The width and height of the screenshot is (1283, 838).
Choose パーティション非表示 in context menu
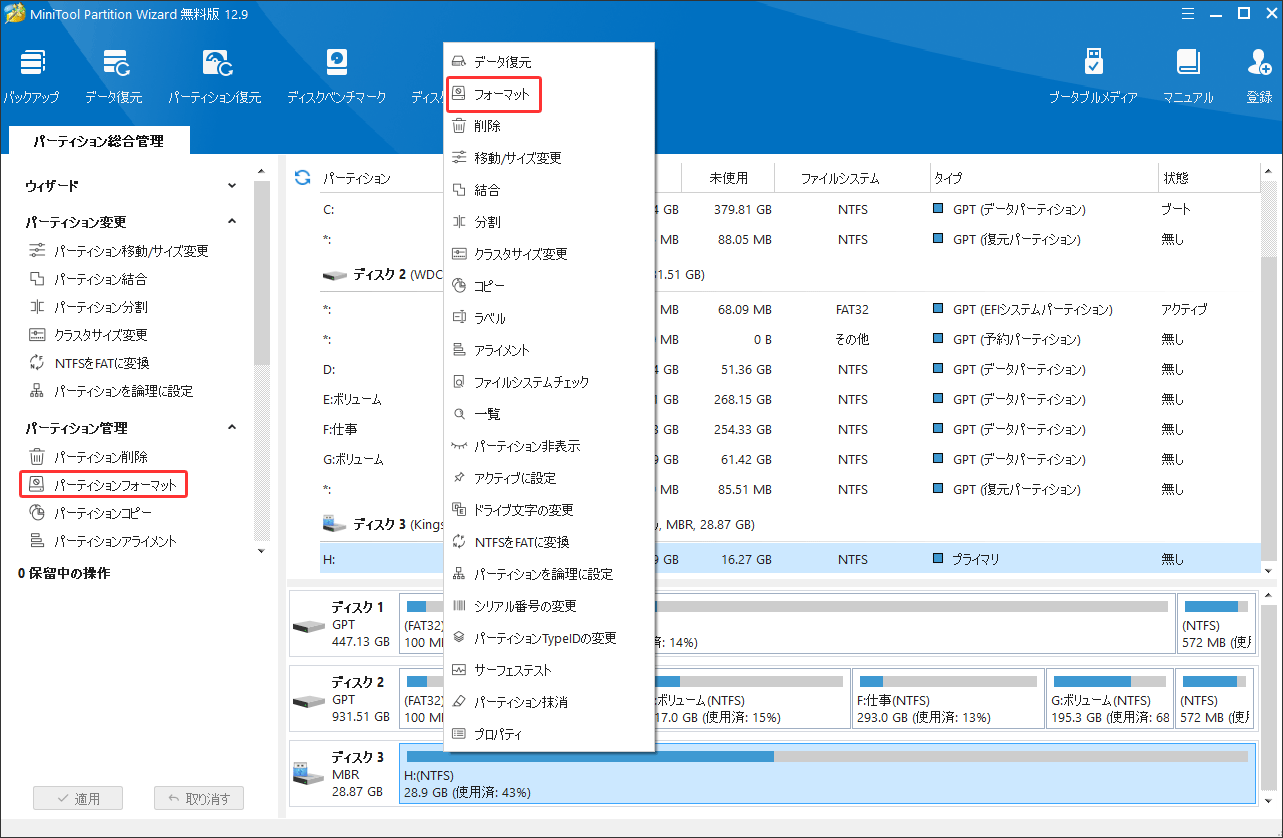pos(549,446)
